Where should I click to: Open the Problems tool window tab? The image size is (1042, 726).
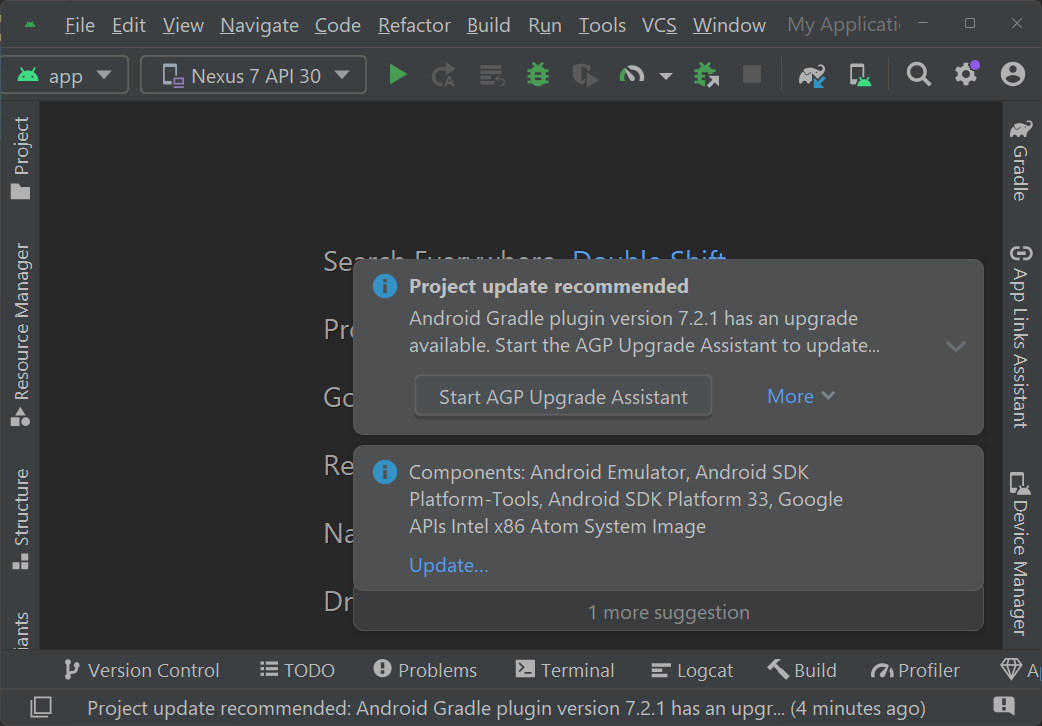coord(425,670)
